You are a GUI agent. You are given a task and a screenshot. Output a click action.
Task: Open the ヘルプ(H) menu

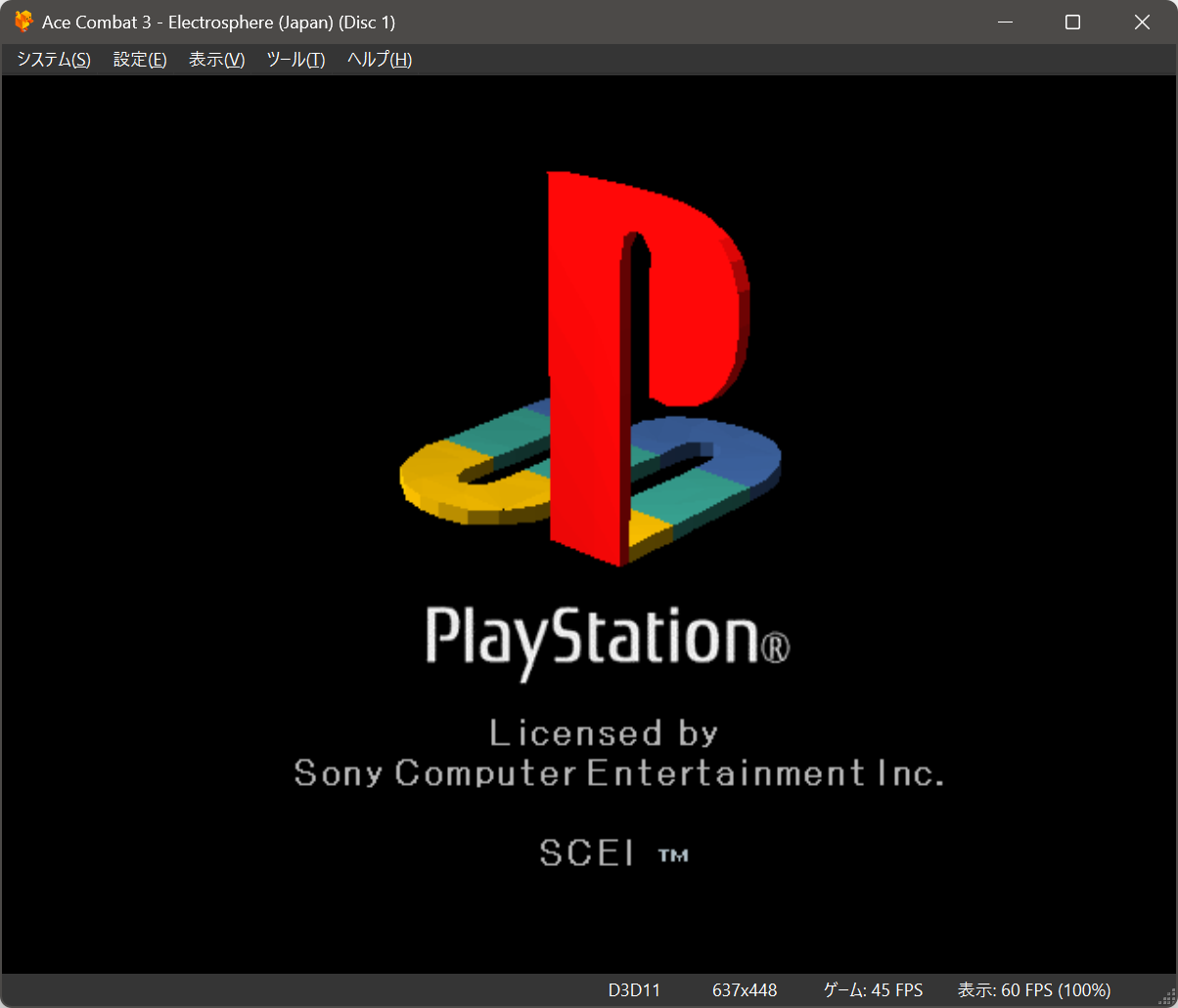click(x=380, y=60)
